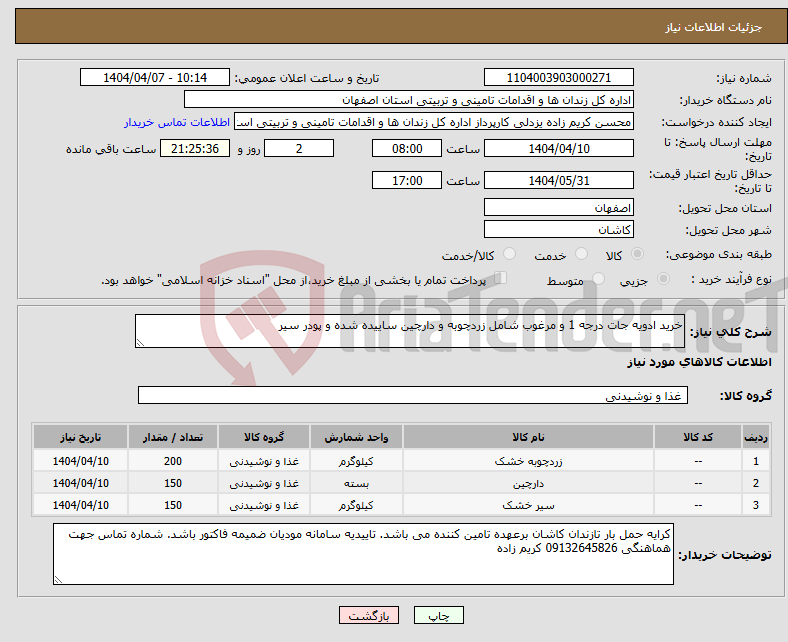Select the خدمت radio button
The width and height of the screenshot is (788, 642).
(581, 254)
